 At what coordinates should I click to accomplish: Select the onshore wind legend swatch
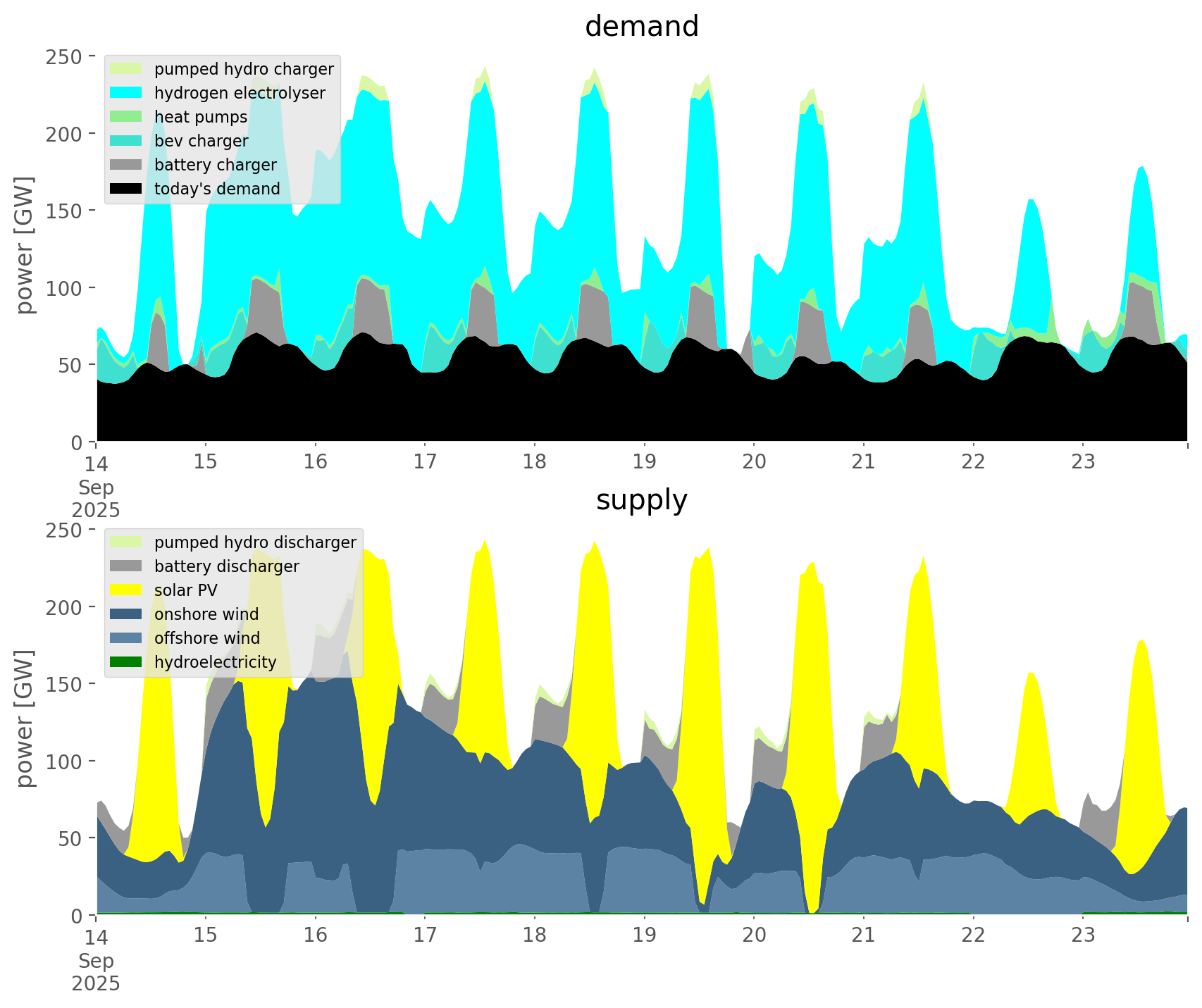pyautogui.click(x=127, y=614)
